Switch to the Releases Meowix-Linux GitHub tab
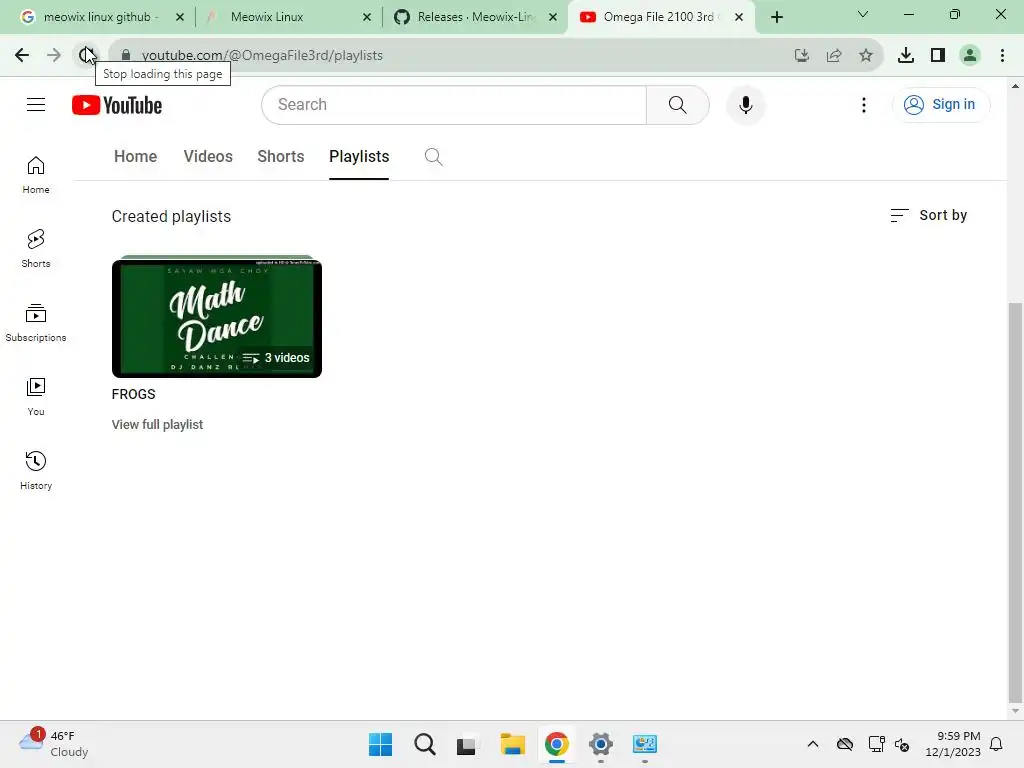 coord(475,17)
